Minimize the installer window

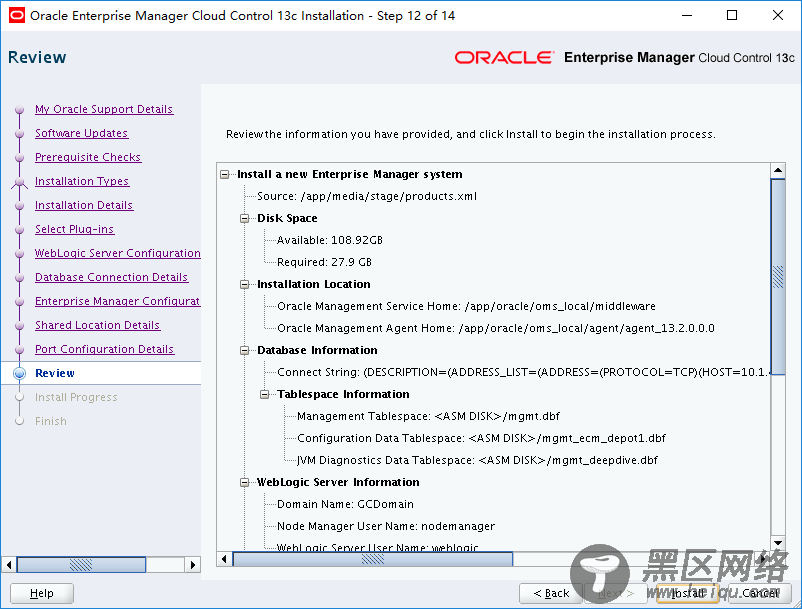coord(687,15)
